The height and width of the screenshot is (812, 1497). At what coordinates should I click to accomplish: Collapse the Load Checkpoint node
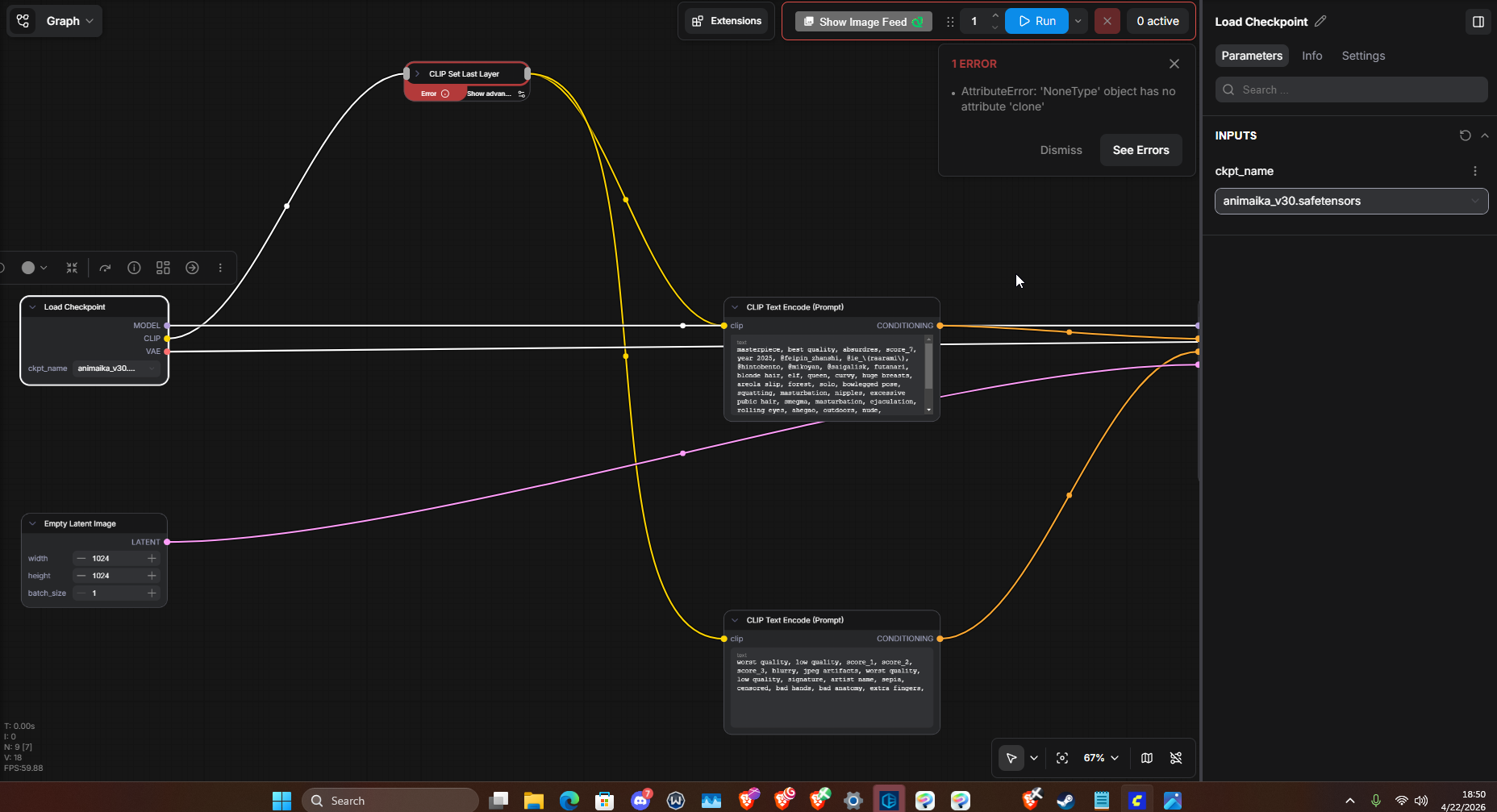click(32, 307)
